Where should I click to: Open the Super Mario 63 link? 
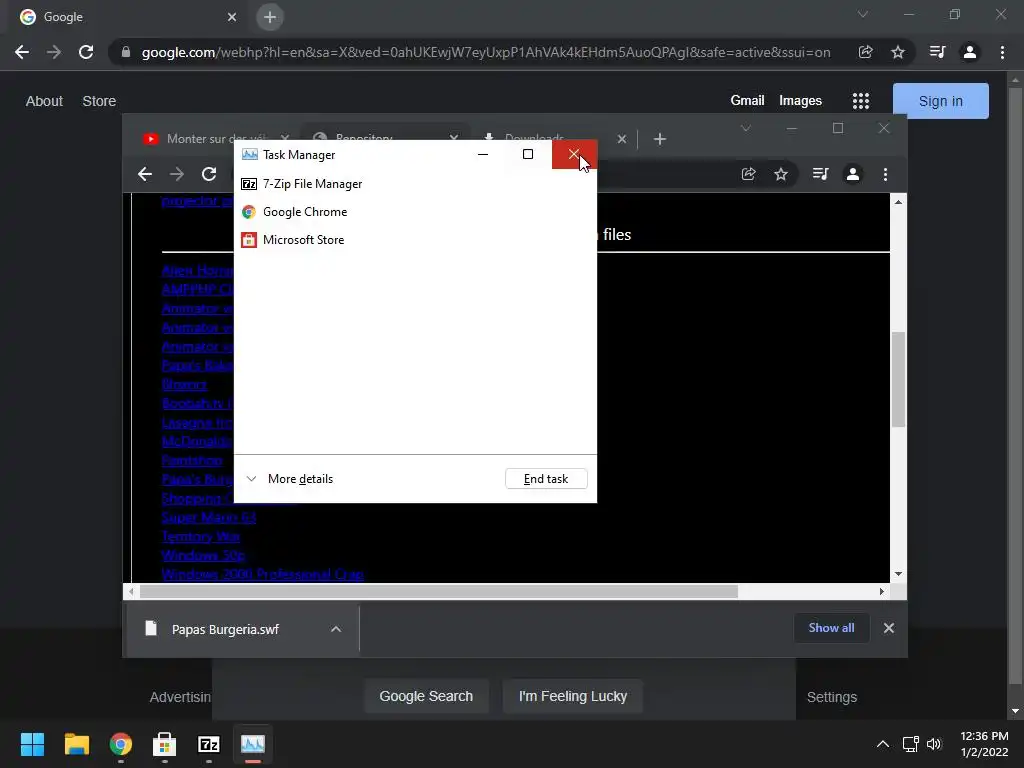[x=208, y=517]
